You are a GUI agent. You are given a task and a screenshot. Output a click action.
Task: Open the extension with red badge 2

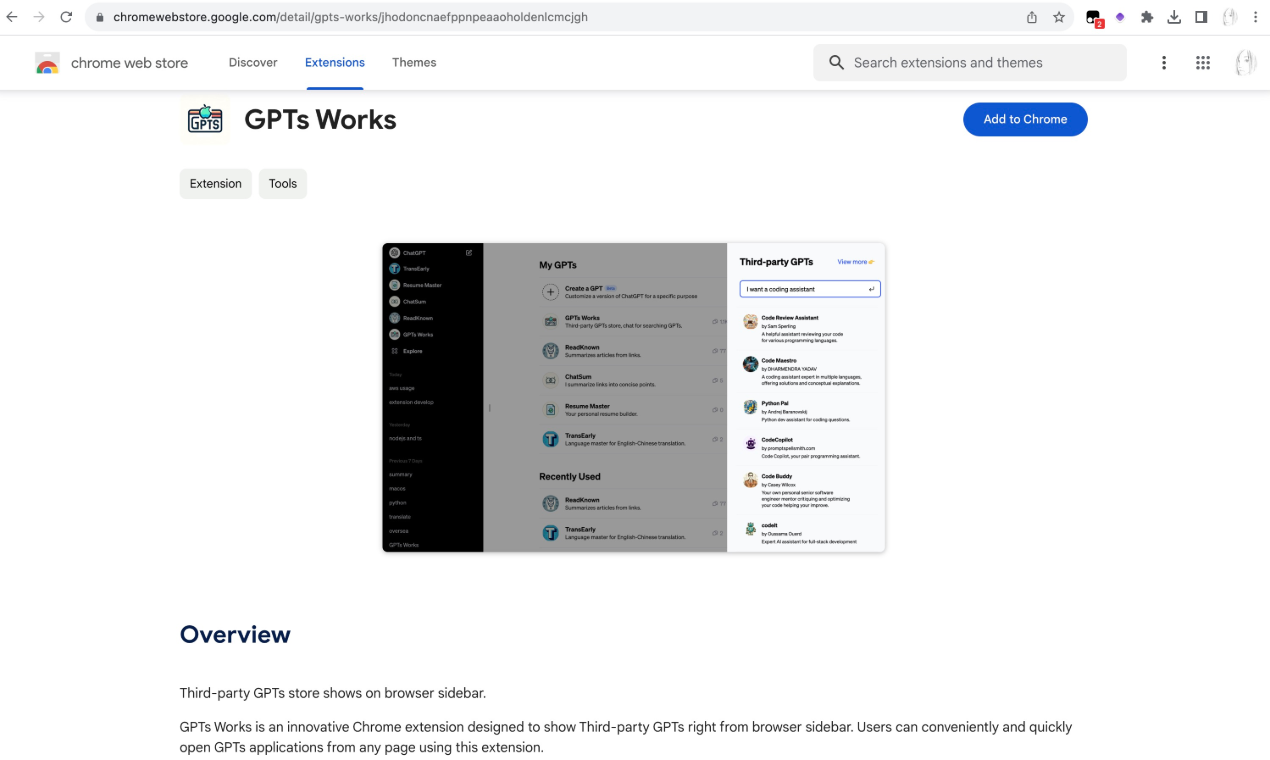[1094, 18]
